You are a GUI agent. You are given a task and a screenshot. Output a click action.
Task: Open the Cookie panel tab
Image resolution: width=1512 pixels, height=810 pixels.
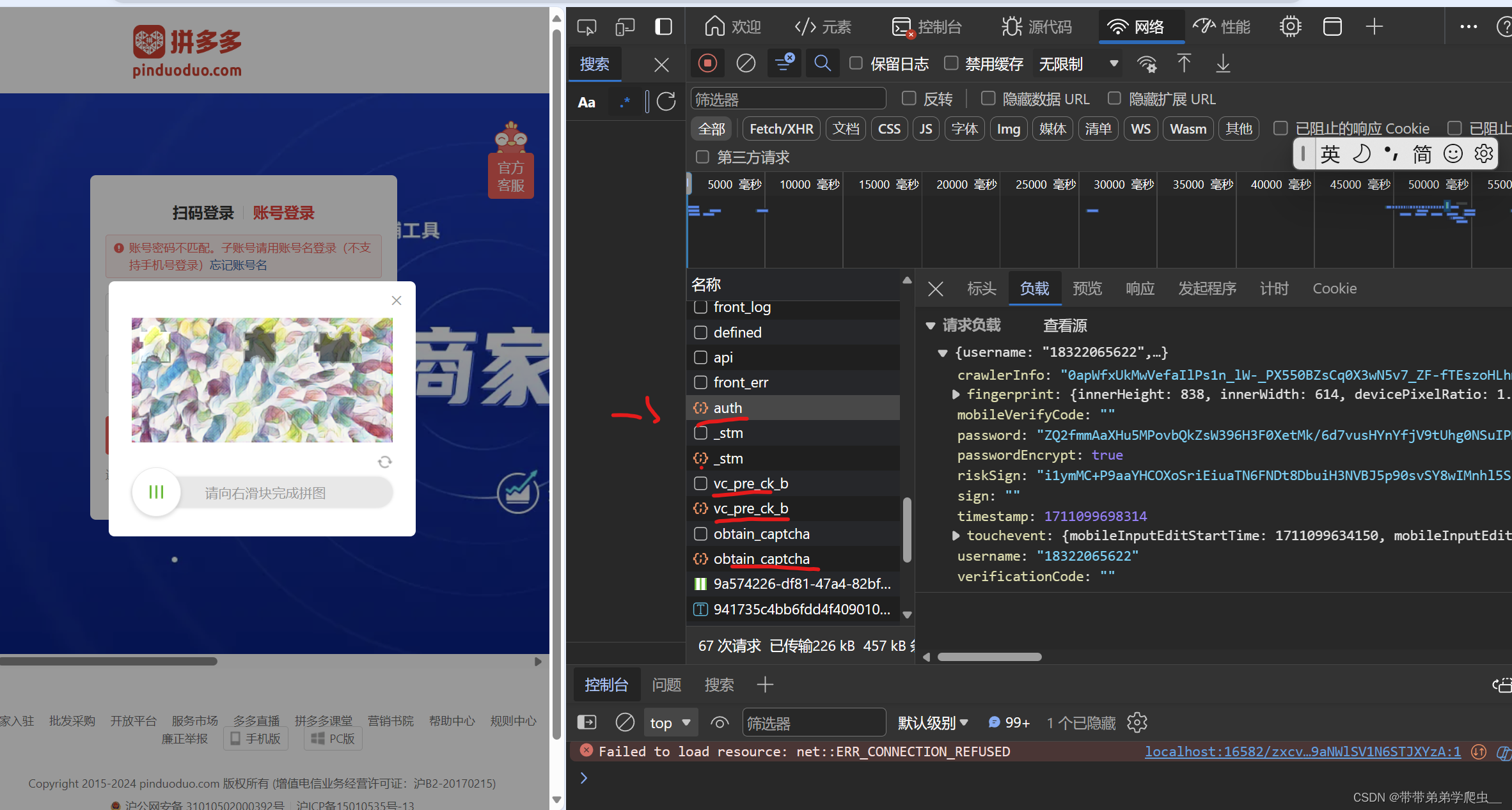point(1334,288)
